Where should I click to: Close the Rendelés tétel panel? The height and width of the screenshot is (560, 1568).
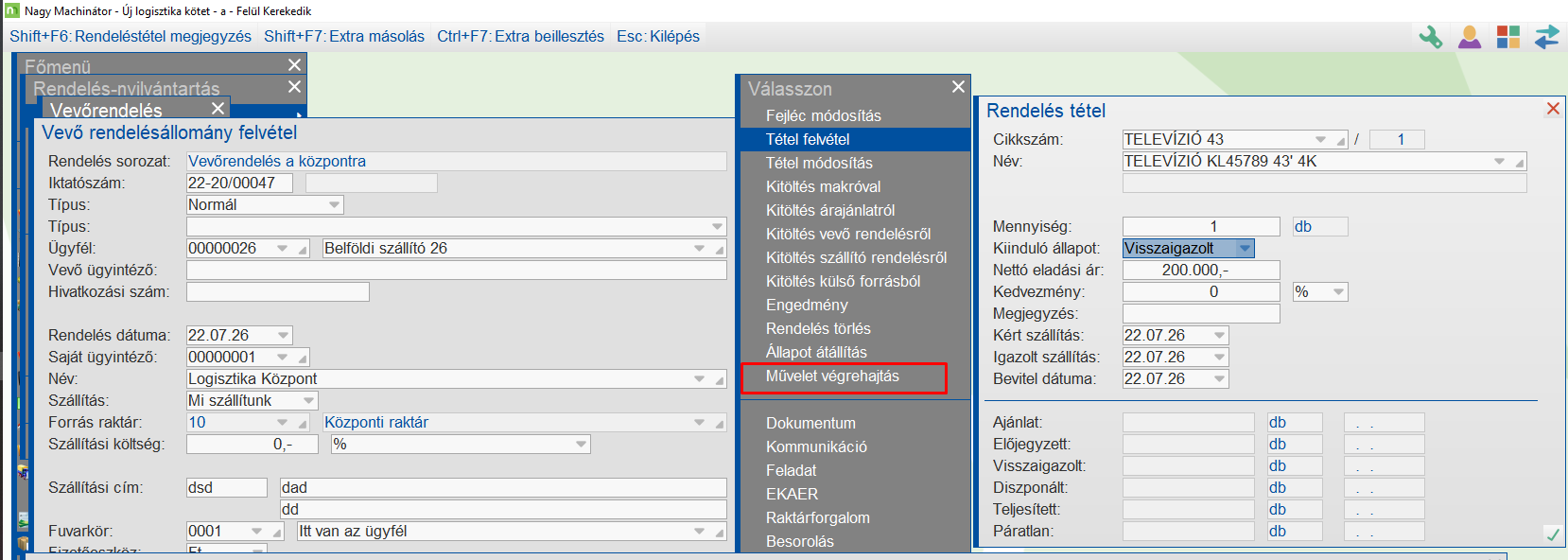pyautogui.click(x=1553, y=109)
